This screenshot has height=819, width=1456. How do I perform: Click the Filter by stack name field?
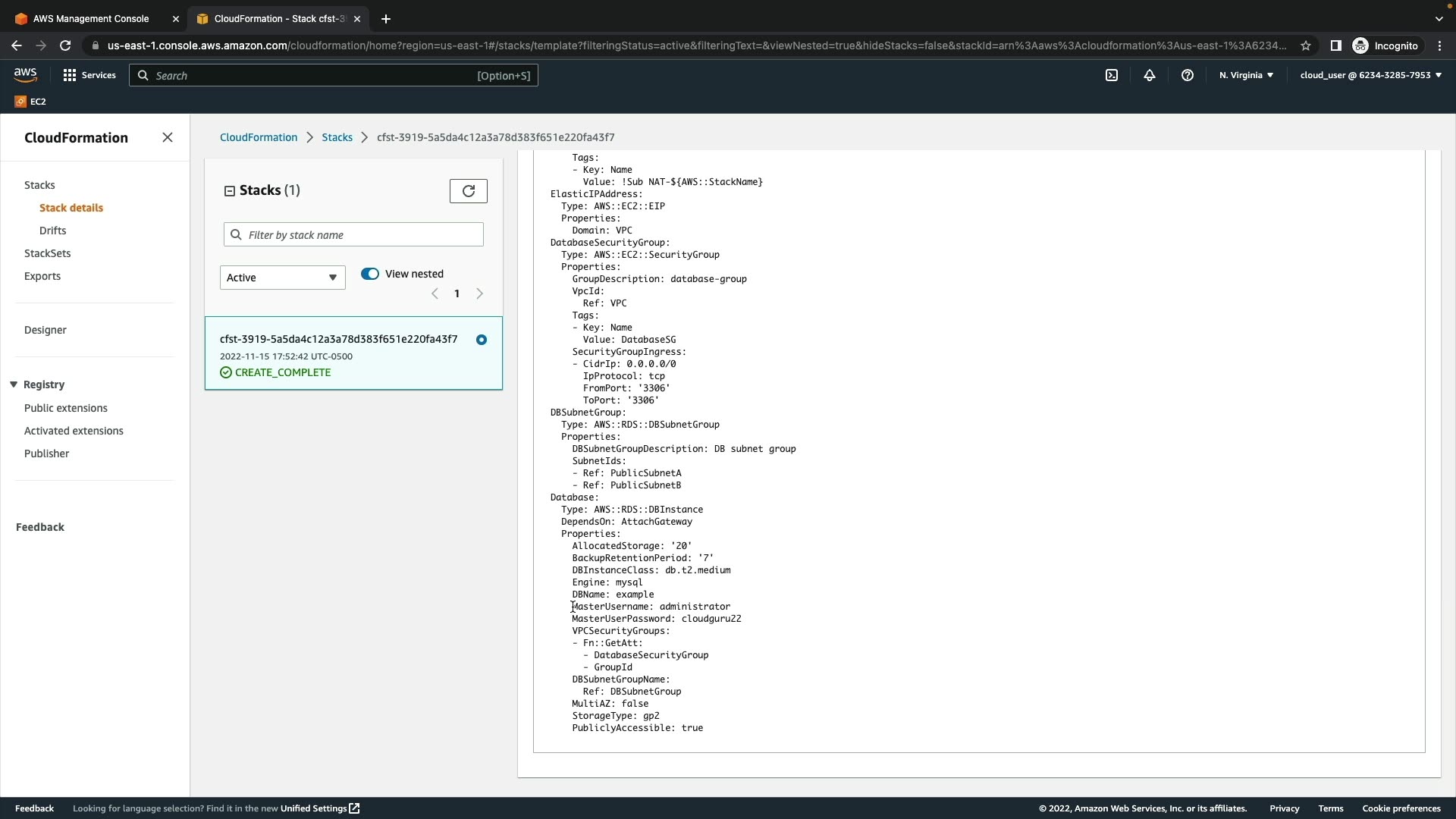pyautogui.click(x=362, y=235)
